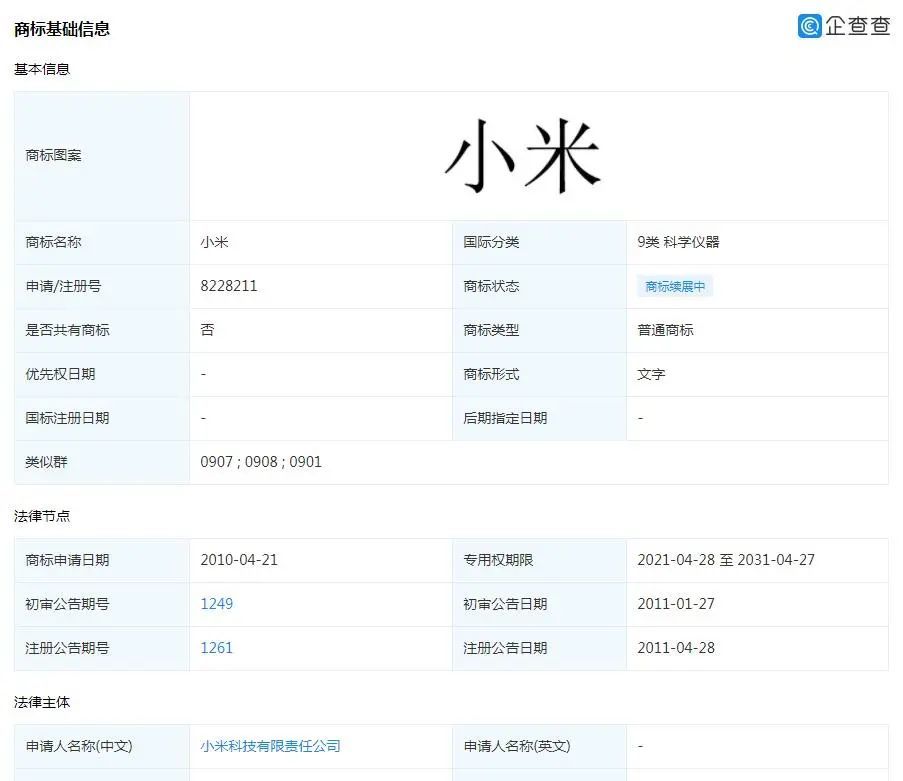Click the 是否共有商标 label
This screenshot has width=903, height=781.
67,330
